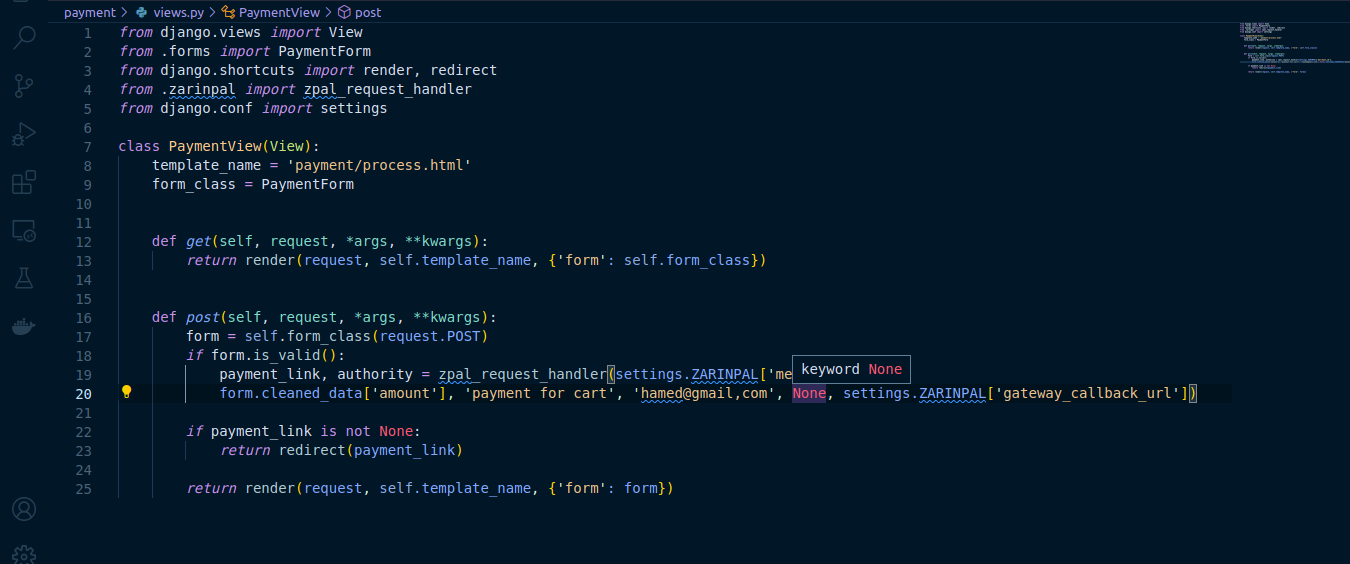Open the Run and Debug view
This screenshot has width=1350, height=564.
(x=24, y=134)
